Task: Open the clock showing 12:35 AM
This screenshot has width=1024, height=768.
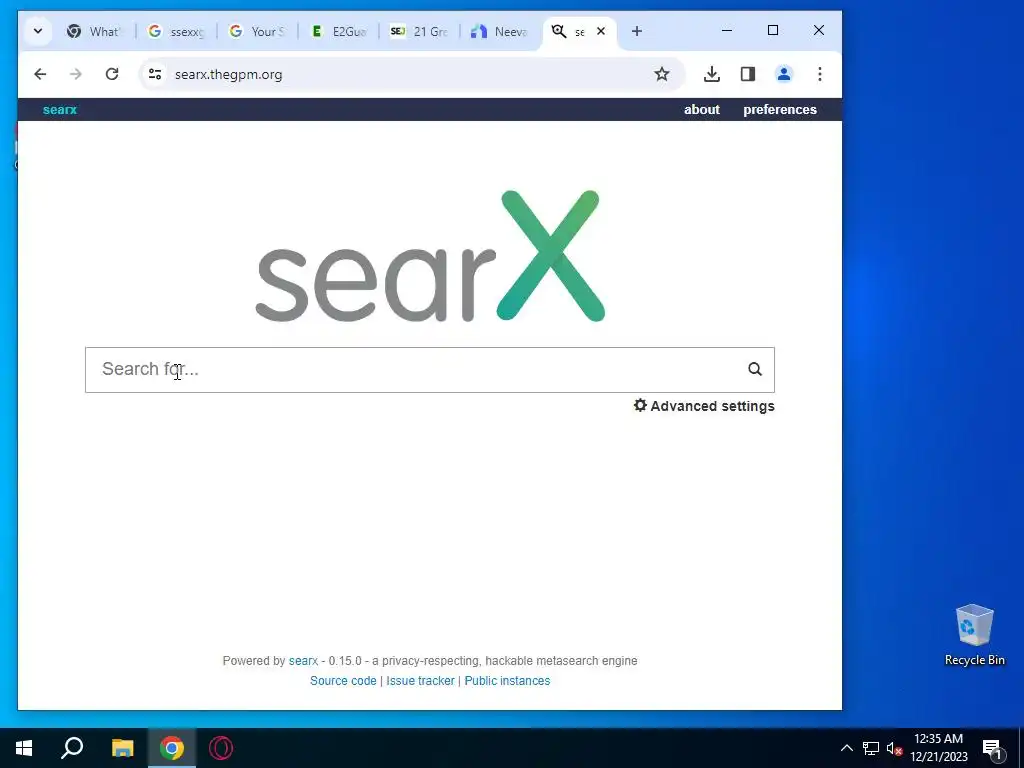Action: pyautogui.click(x=938, y=748)
